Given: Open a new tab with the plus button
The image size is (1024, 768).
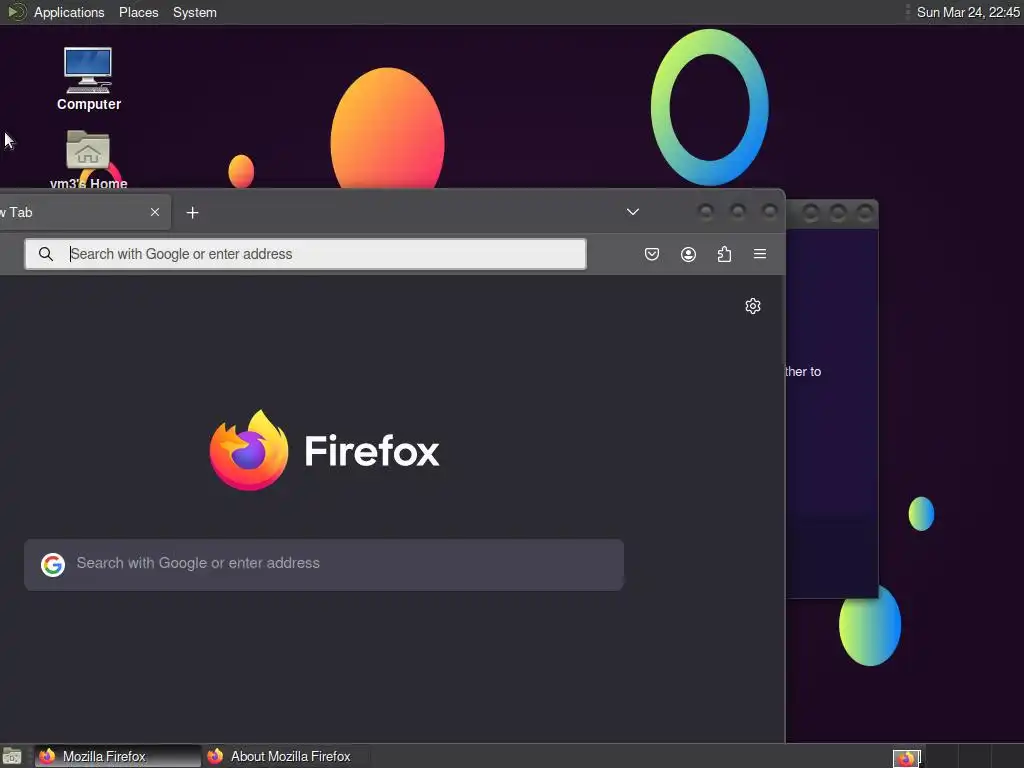Looking at the screenshot, I should tap(192, 213).
